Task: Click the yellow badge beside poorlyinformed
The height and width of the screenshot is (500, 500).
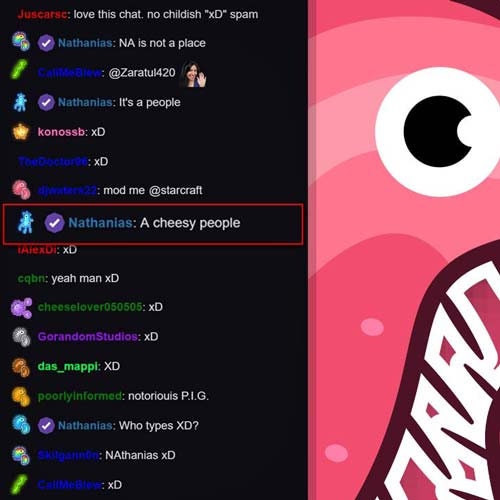Action: (x=21, y=396)
